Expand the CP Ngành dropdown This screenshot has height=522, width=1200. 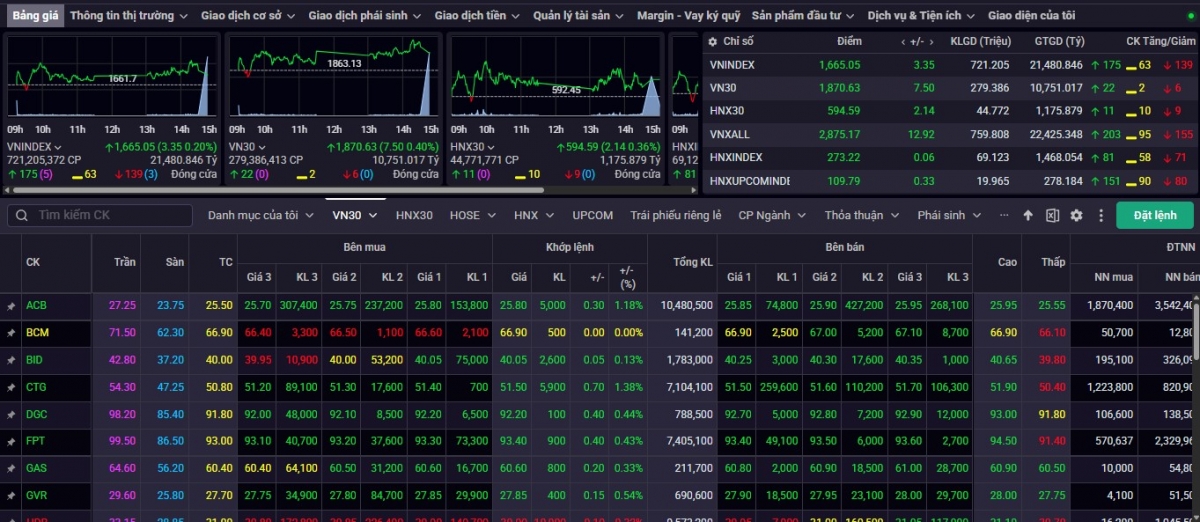(x=771, y=215)
